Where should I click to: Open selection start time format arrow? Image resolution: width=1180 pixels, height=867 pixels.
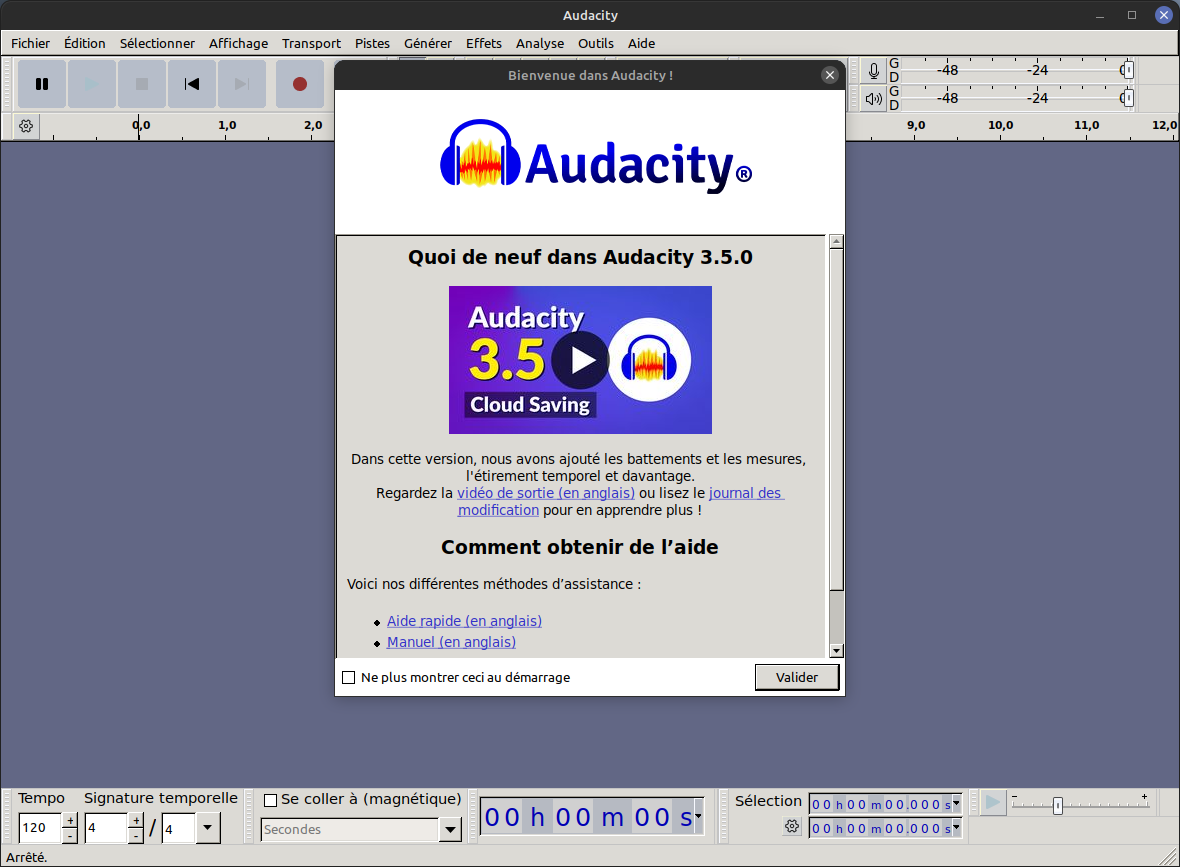[x=956, y=804]
